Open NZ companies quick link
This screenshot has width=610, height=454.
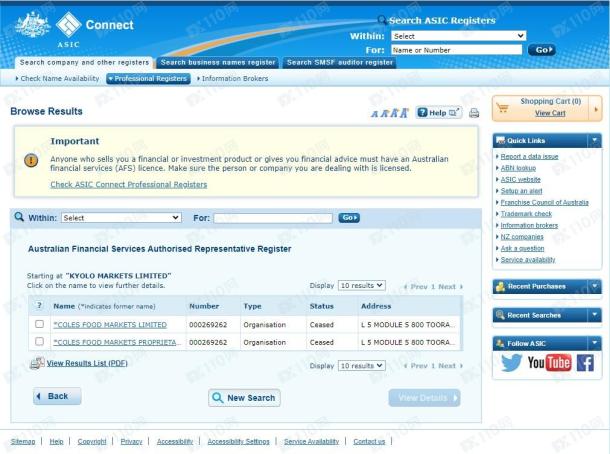pos(522,237)
